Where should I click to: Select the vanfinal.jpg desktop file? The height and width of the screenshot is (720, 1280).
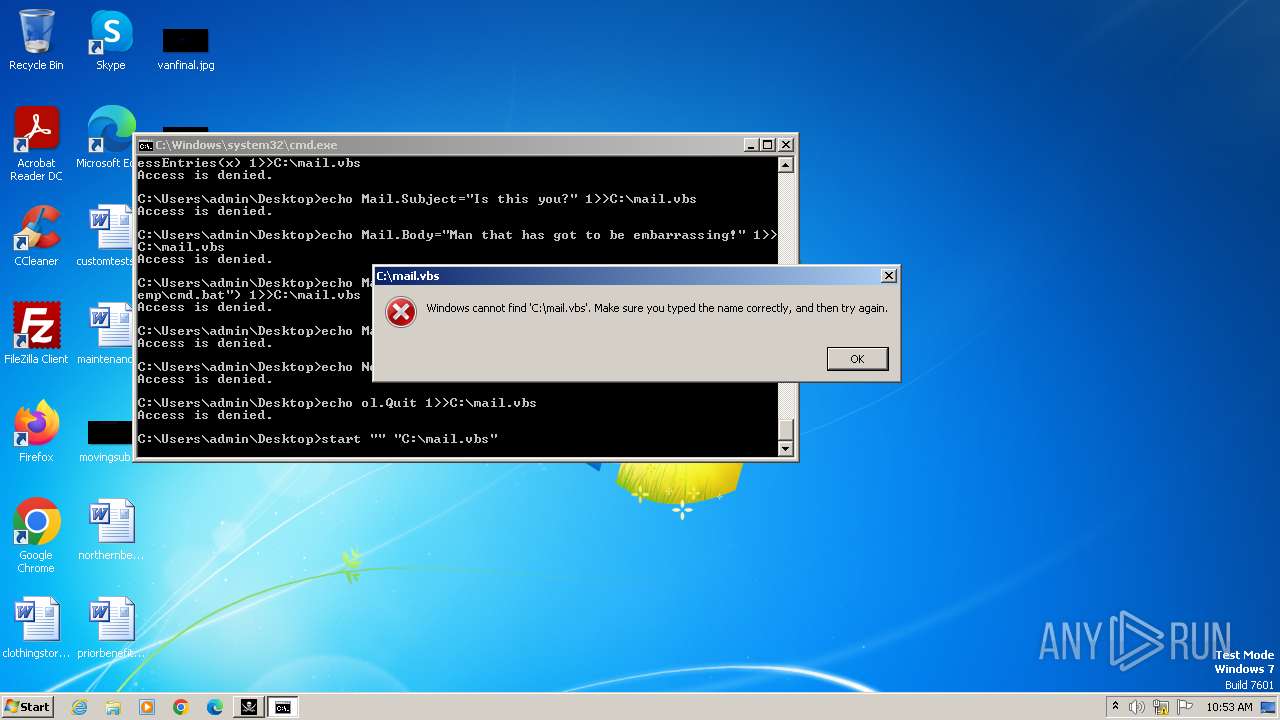186,48
